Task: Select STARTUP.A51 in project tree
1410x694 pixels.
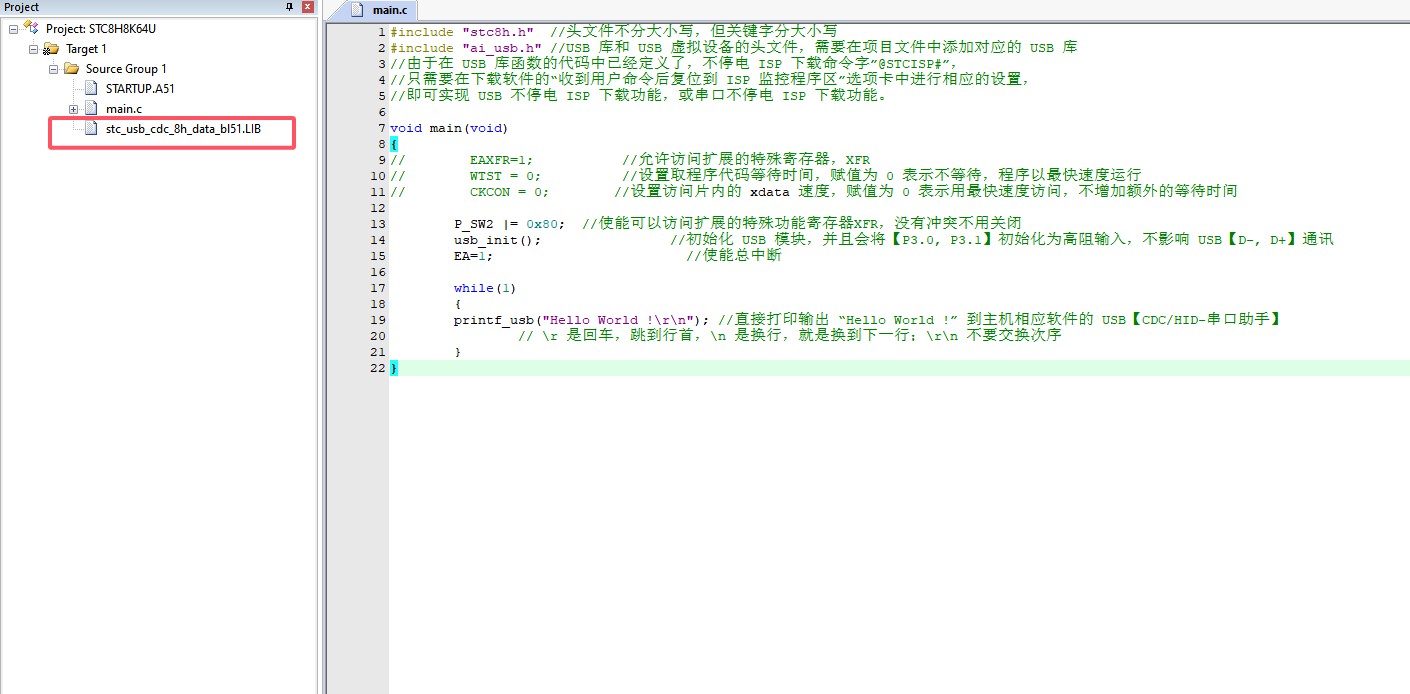Action: click(x=141, y=89)
